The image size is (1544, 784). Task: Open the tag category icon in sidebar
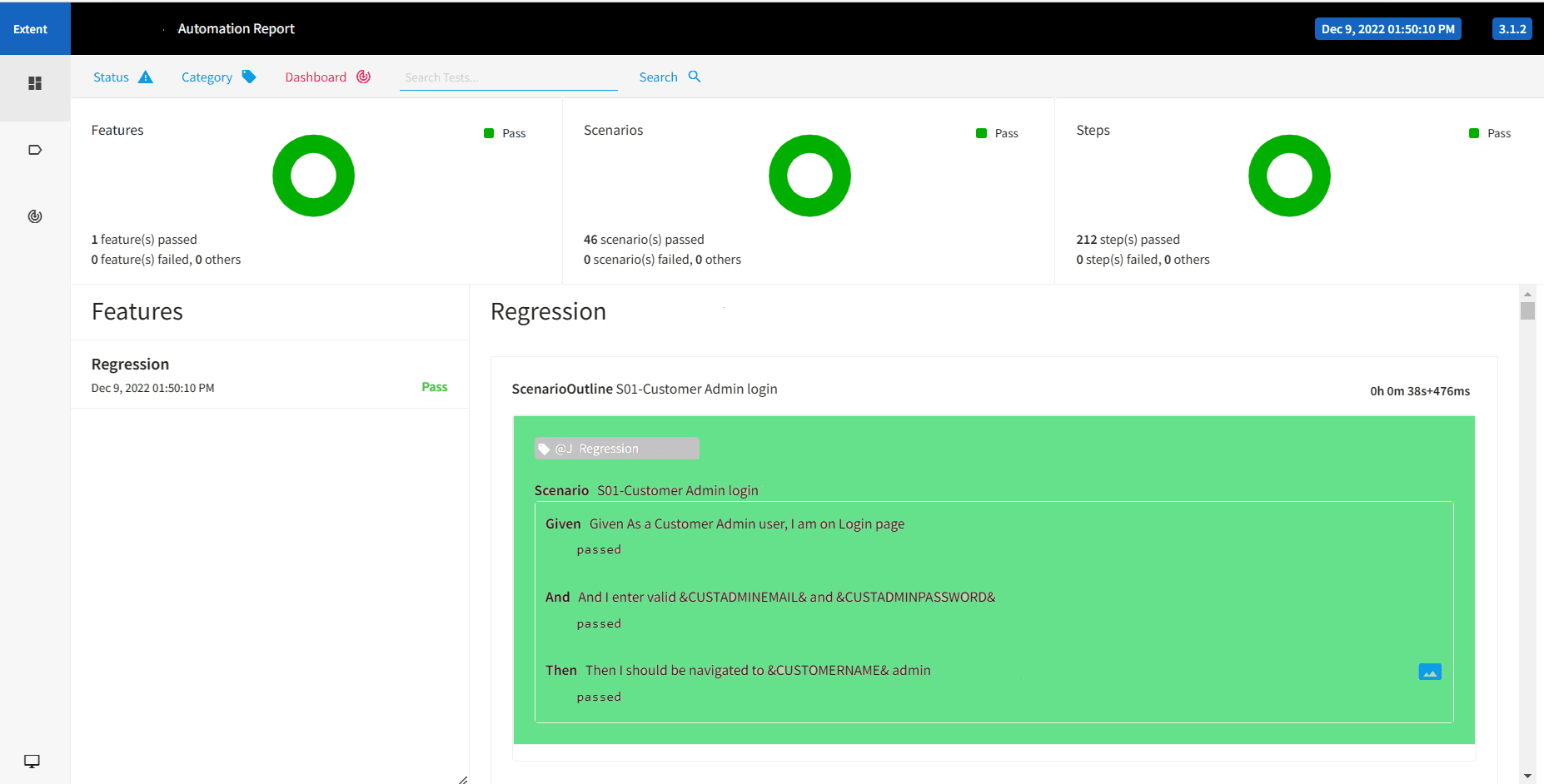[x=35, y=150]
